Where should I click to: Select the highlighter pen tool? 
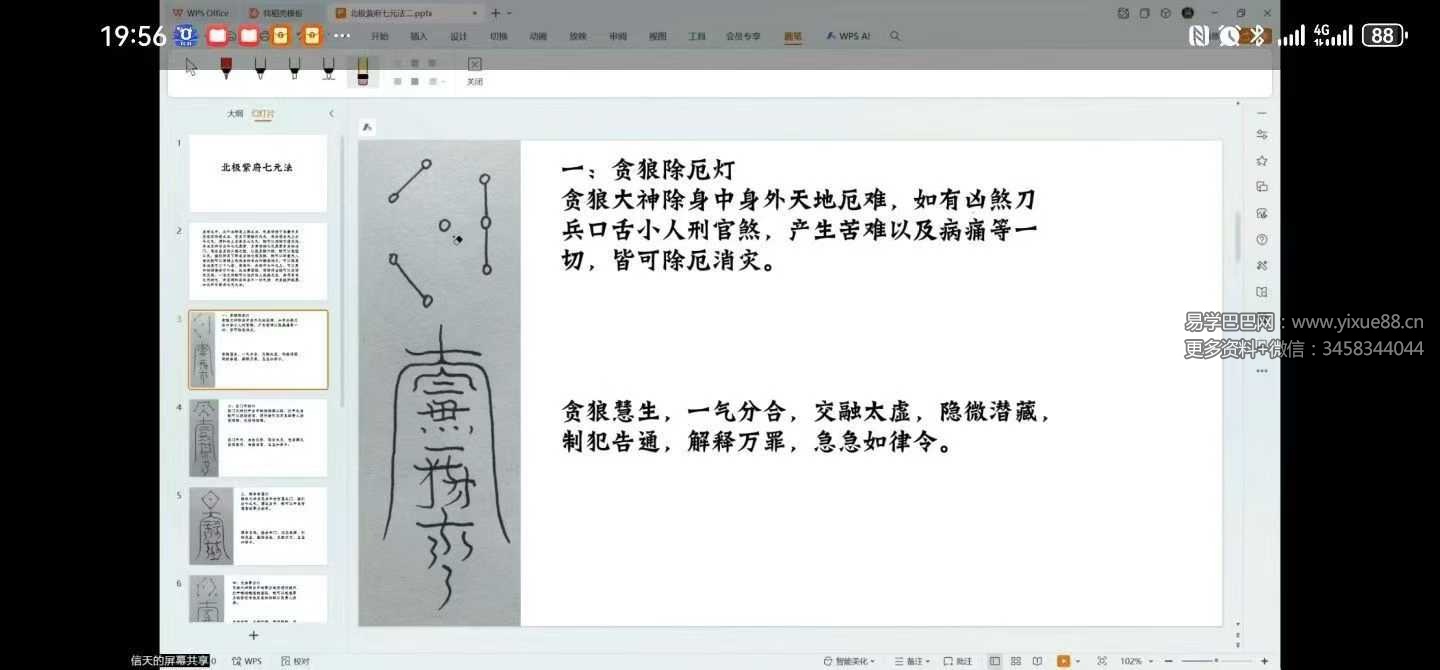pos(362,70)
